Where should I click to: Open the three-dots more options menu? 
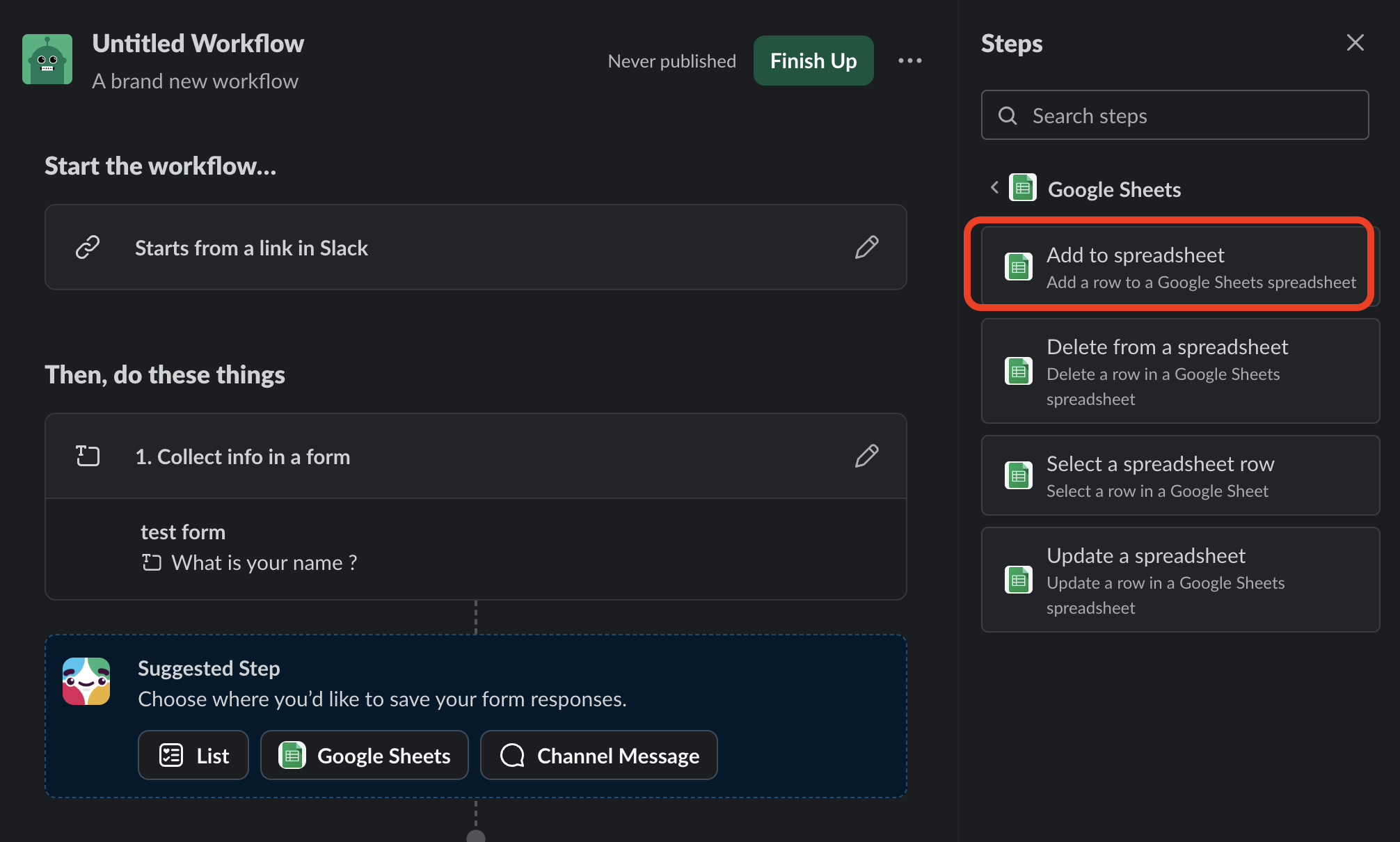[x=909, y=61]
